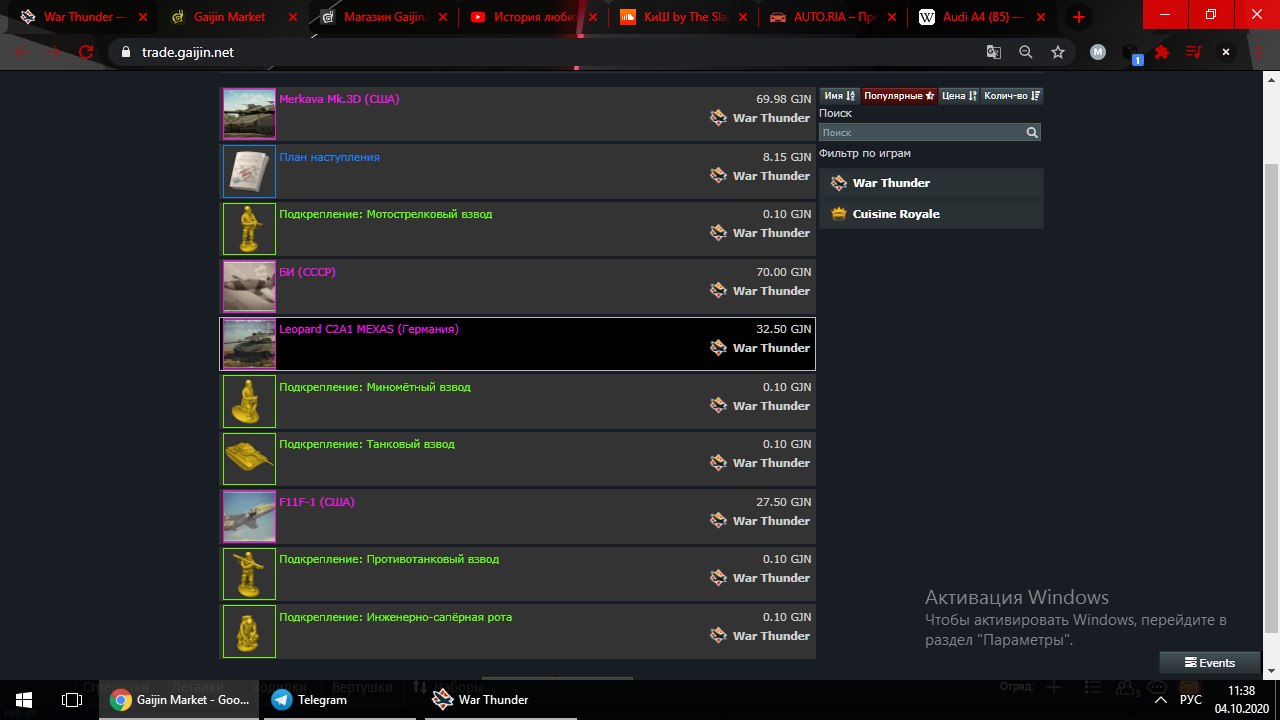Viewport: 1280px width, 720px height.
Task: Open the БИ (СССР) aircraft thumbnail
Action: 249,286
